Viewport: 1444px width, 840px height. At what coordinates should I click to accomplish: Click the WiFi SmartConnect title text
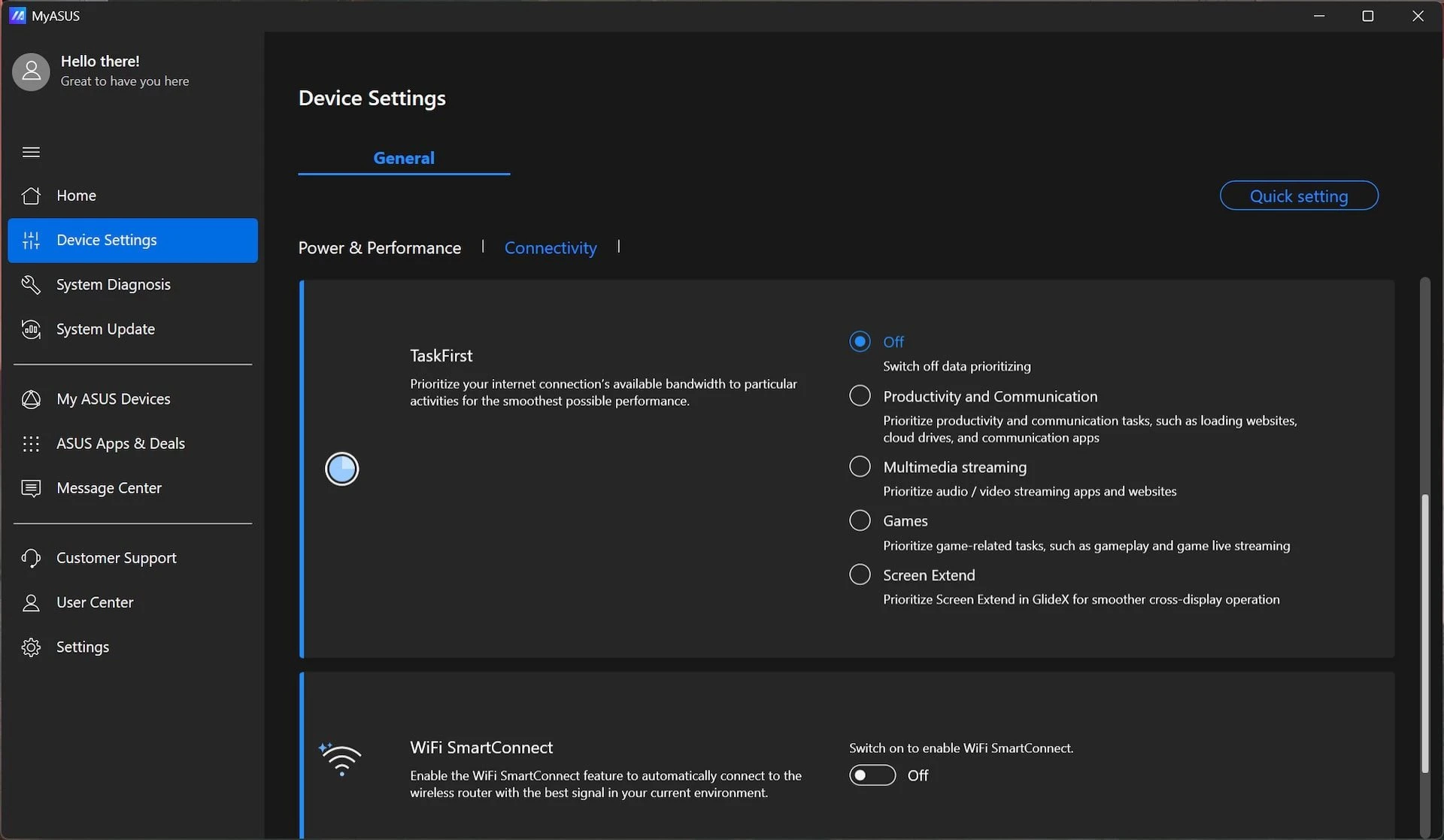click(x=481, y=748)
